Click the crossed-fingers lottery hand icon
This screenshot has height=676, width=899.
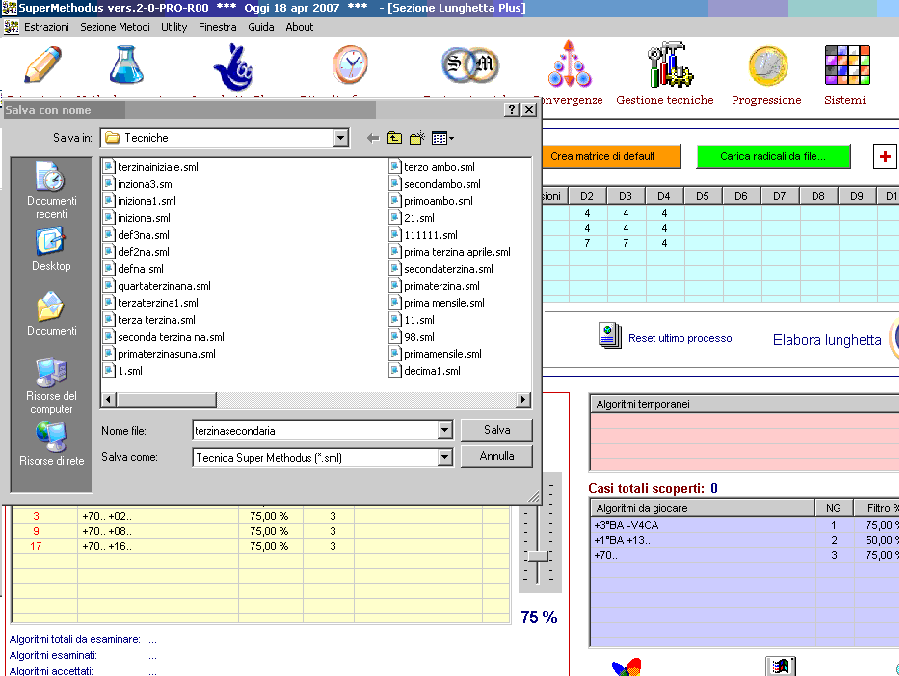pyautogui.click(x=233, y=67)
